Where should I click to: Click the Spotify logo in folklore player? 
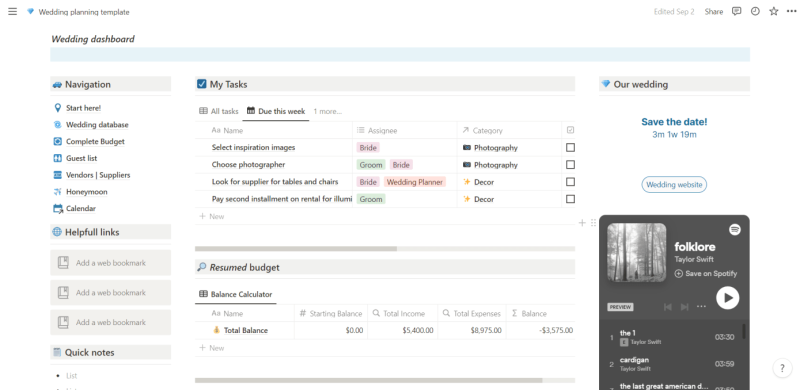point(735,230)
